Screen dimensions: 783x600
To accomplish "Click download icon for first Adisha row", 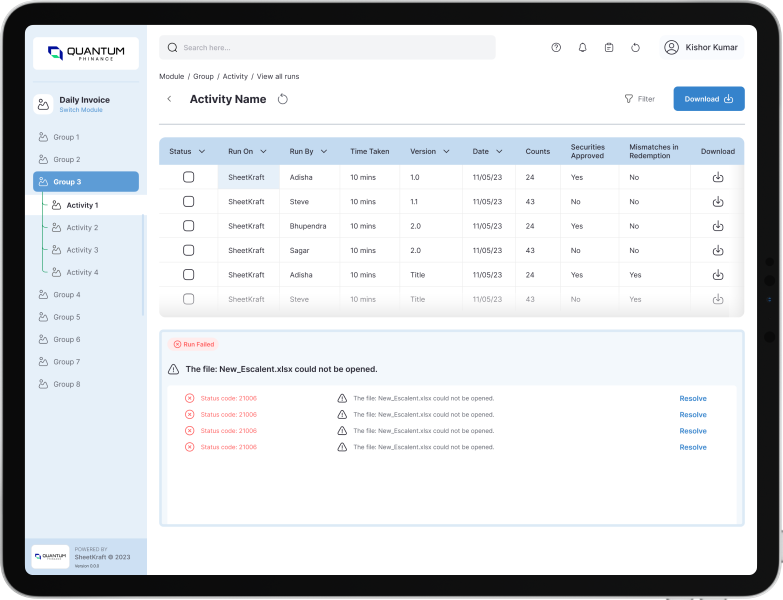I will click(x=717, y=177).
